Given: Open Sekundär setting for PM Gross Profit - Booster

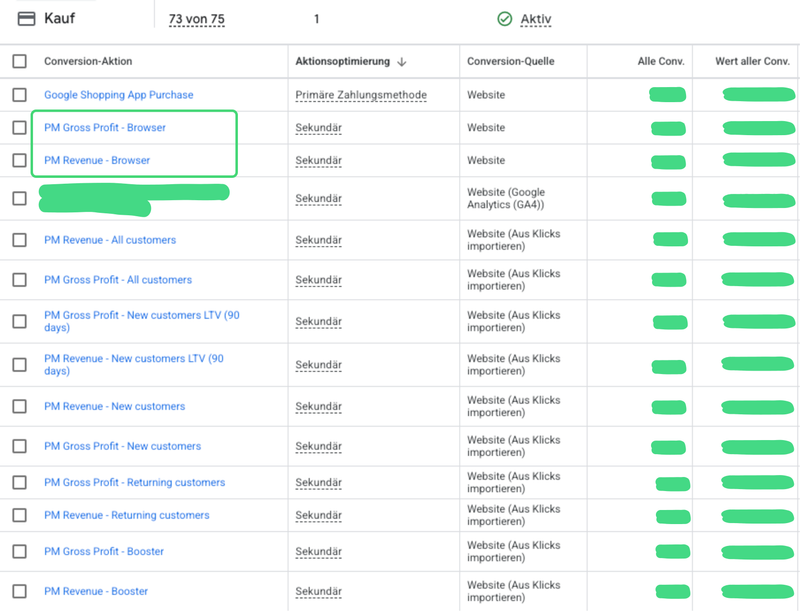Looking at the screenshot, I should (x=318, y=551).
